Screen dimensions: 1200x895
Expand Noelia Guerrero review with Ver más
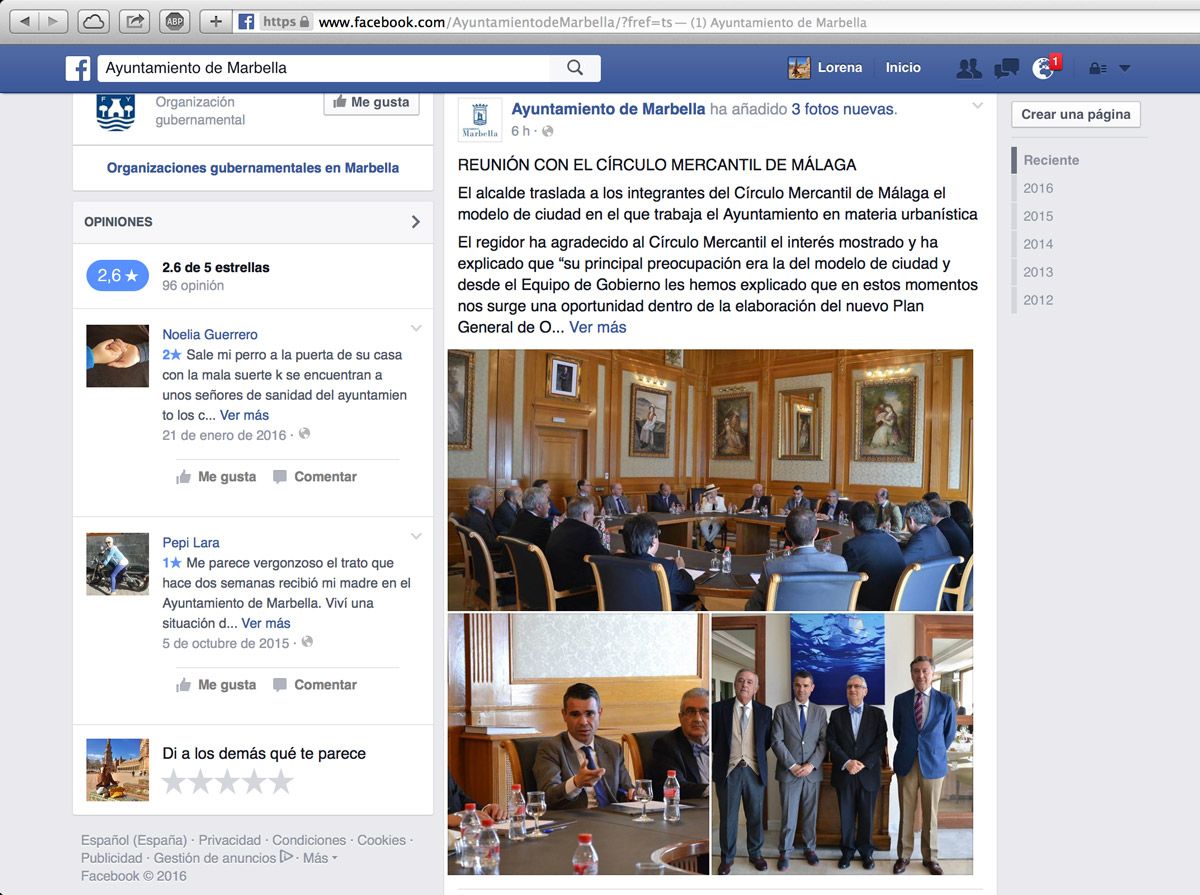(244, 415)
